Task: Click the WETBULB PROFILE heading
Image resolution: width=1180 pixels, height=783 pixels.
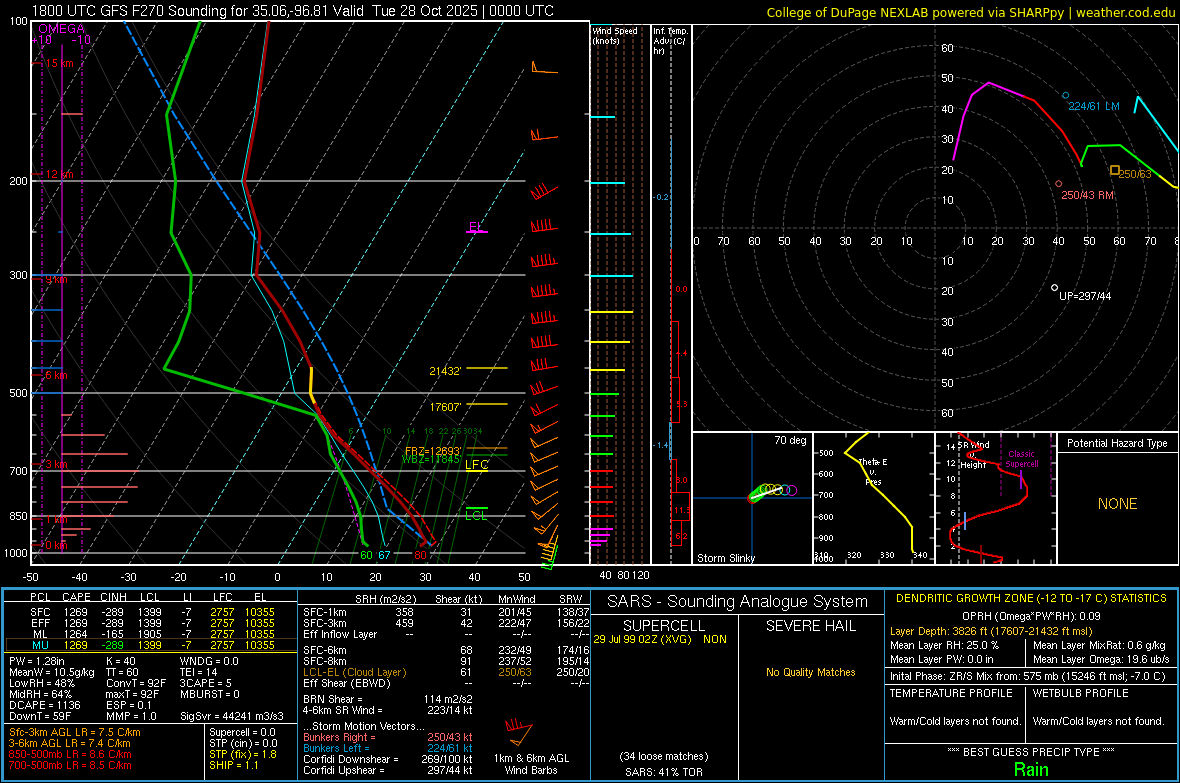Action: click(1081, 693)
